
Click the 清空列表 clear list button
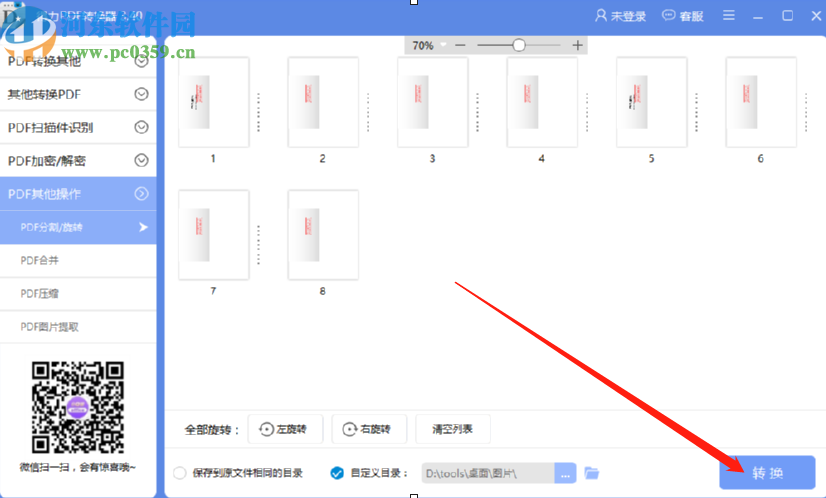point(453,429)
